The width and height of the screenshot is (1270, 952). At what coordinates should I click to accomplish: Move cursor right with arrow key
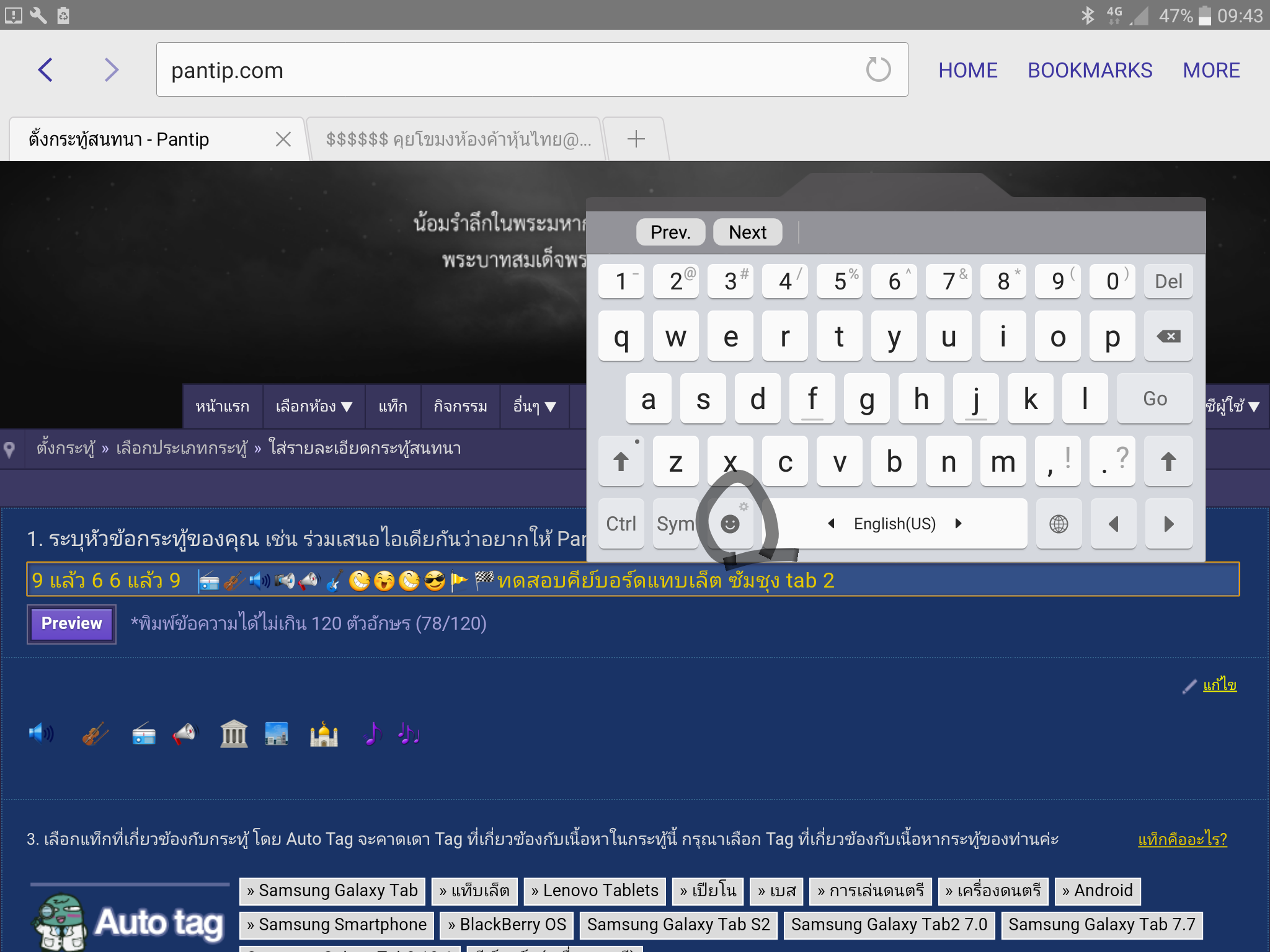click(x=1168, y=524)
